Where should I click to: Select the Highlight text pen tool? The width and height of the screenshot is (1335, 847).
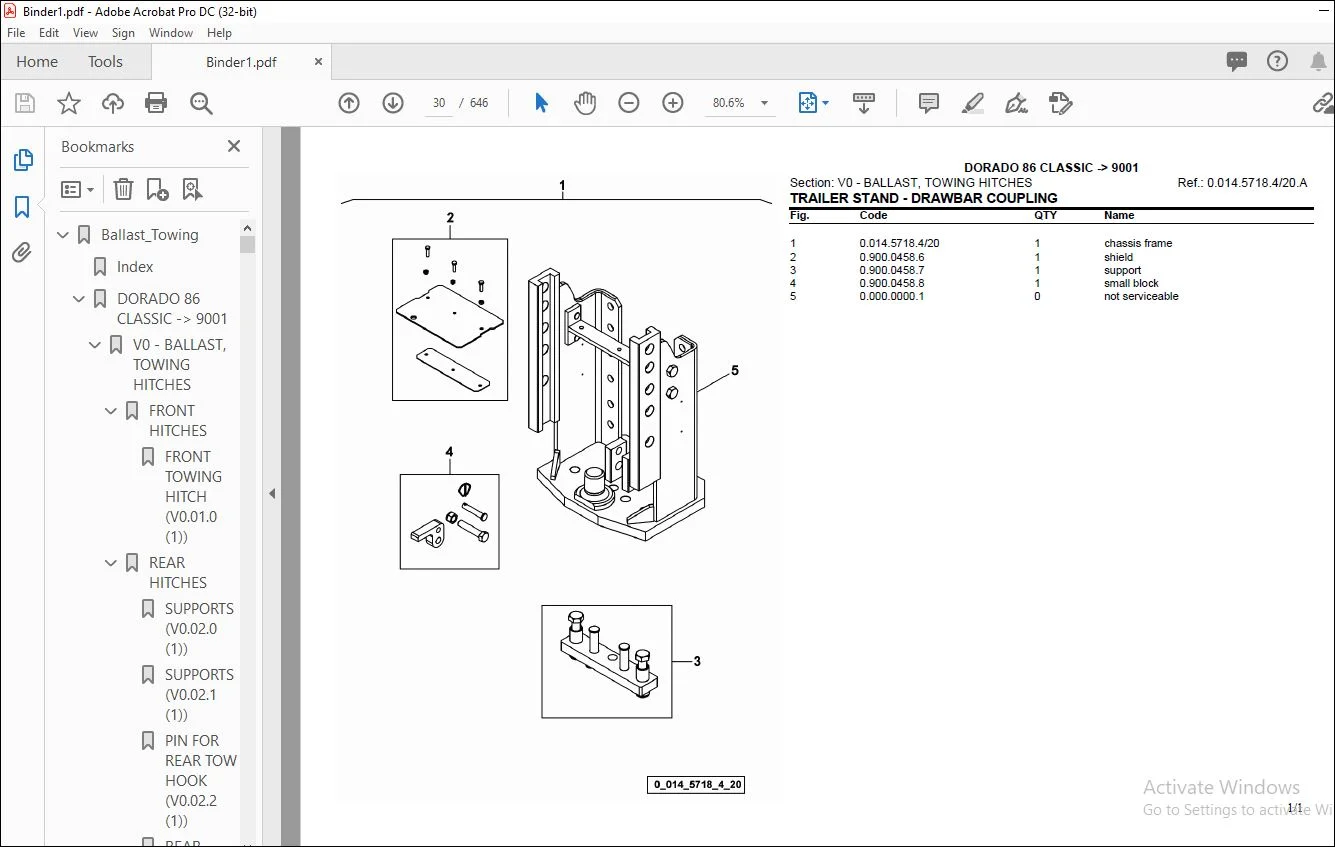pyautogui.click(x=972, y=103)
